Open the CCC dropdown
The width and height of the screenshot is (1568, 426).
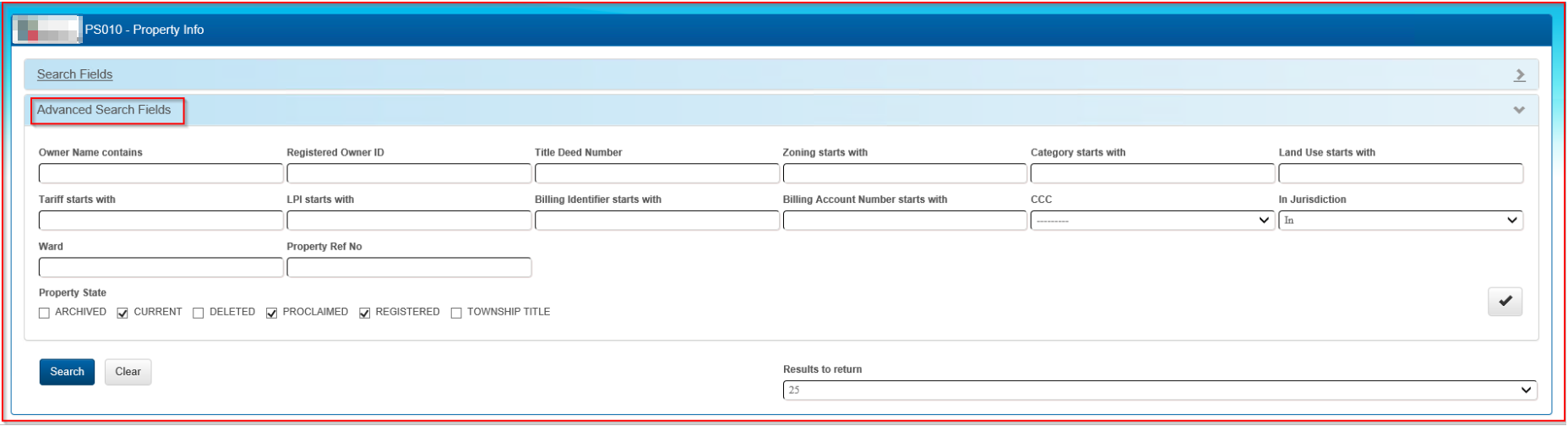coord(1151,221)
